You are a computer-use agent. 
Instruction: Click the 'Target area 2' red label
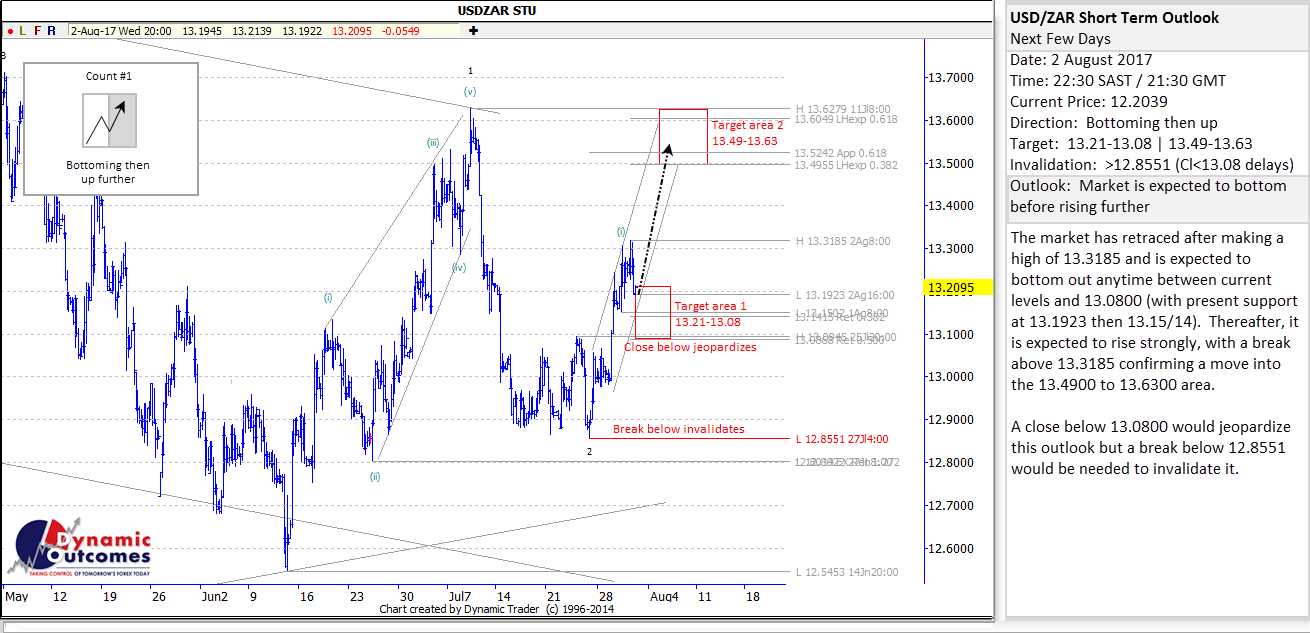coord(747,126)
